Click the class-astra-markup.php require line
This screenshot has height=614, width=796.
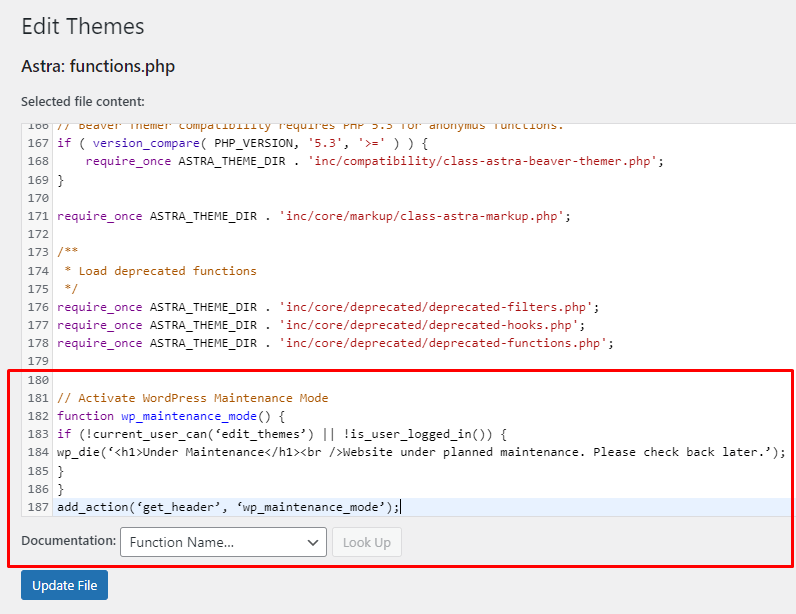pyautogui.click(x=314, y=216)
